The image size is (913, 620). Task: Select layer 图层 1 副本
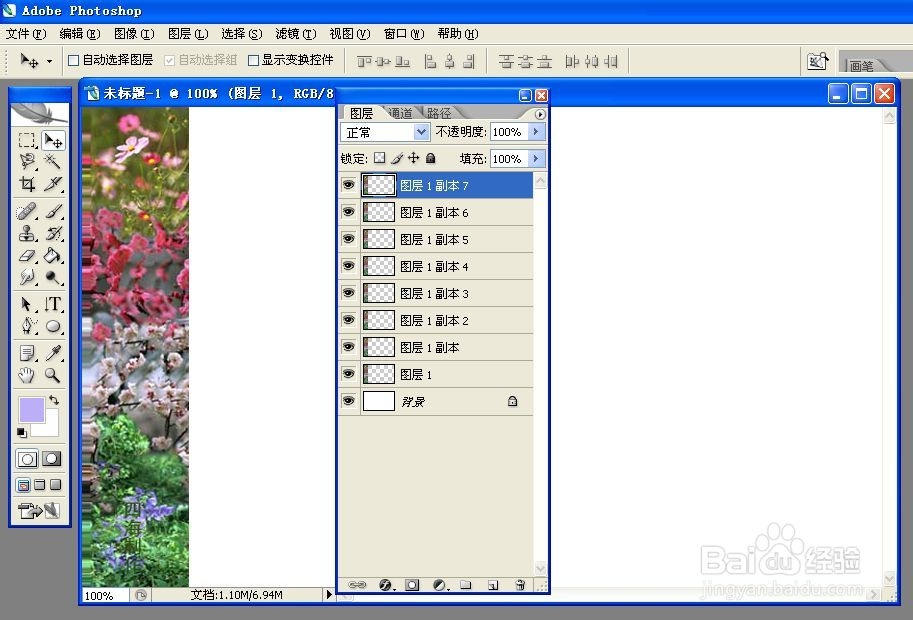(x=436, y=347)
